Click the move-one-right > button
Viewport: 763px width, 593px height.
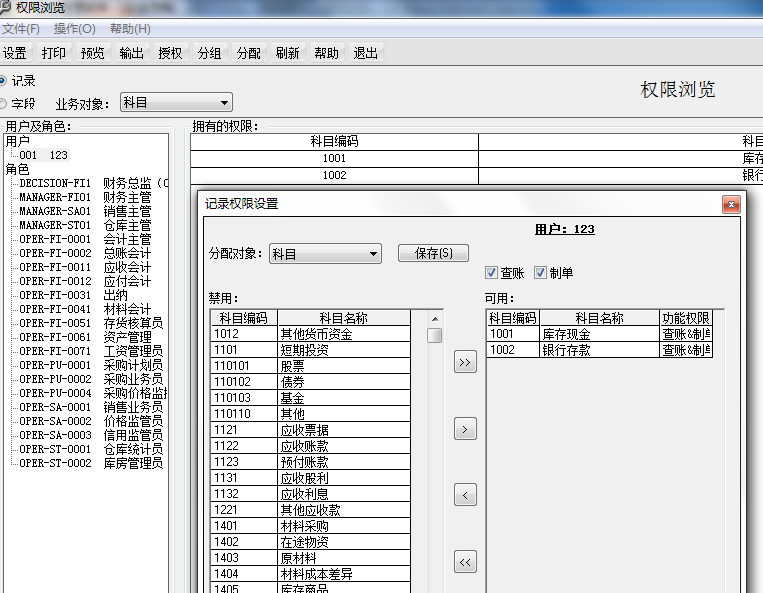tap(465, 429)
